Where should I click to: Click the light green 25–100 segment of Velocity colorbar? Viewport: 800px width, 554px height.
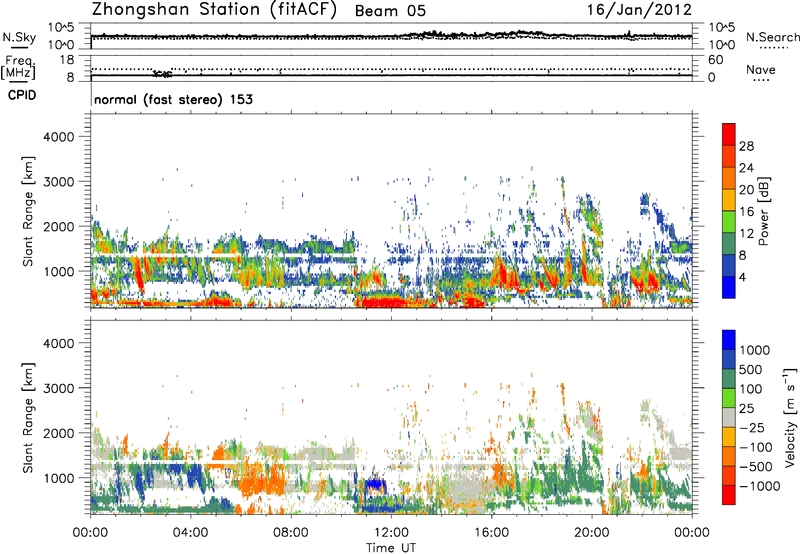[x=729, y=399]
